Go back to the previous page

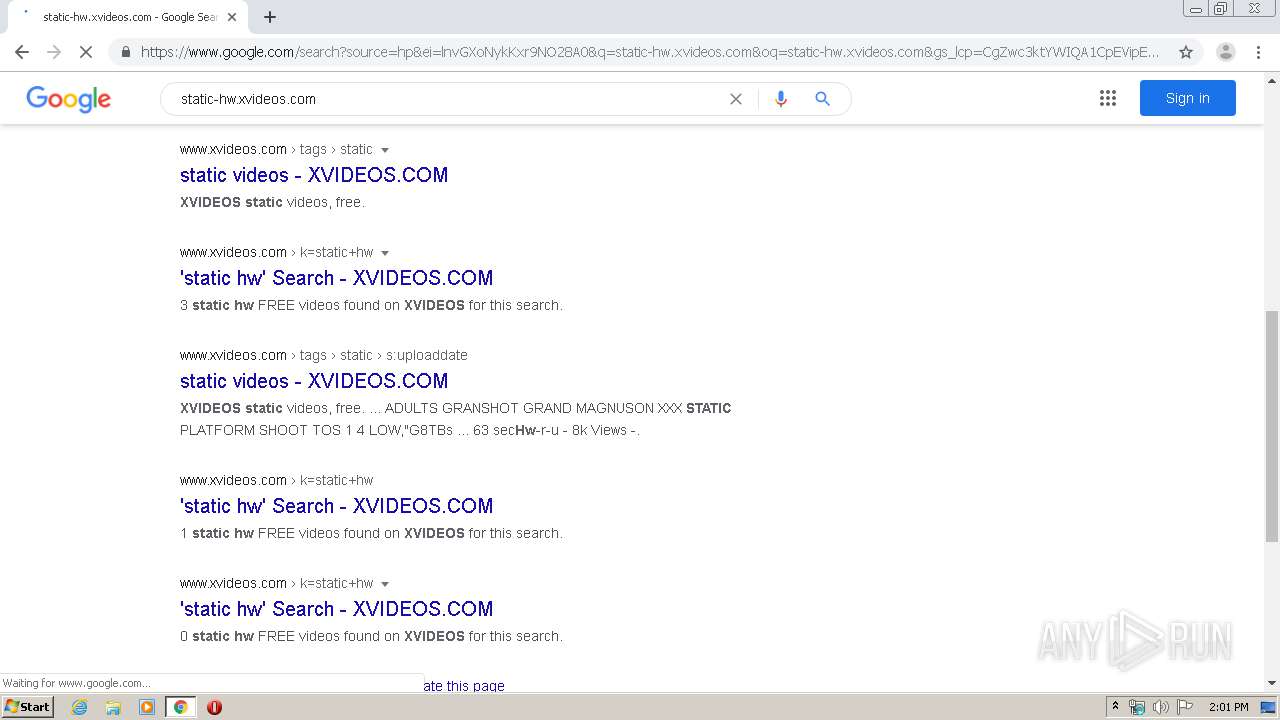[x=22, y=52]
